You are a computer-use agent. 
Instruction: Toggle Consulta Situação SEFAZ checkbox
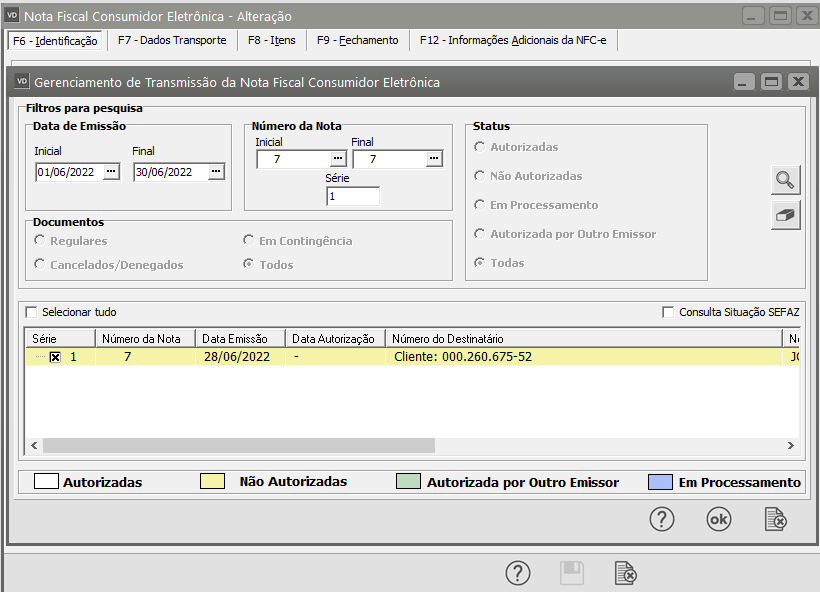point(668,312)
